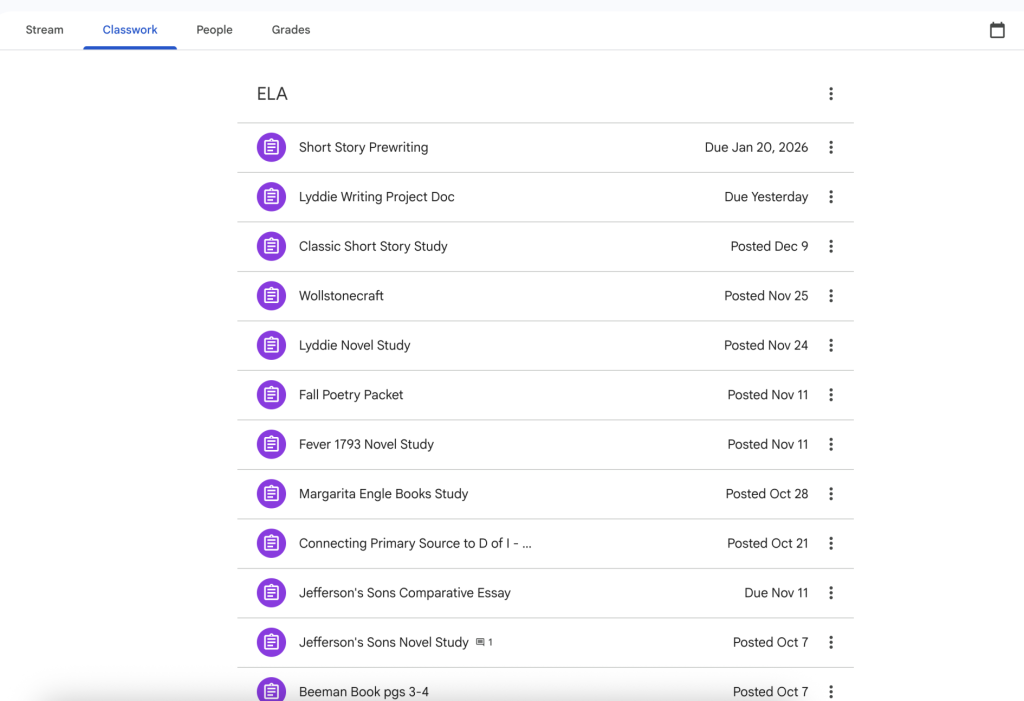This screenshot has width=1024, height=701.
Task: Click the ELA topic heading
Action: (272, 94)
